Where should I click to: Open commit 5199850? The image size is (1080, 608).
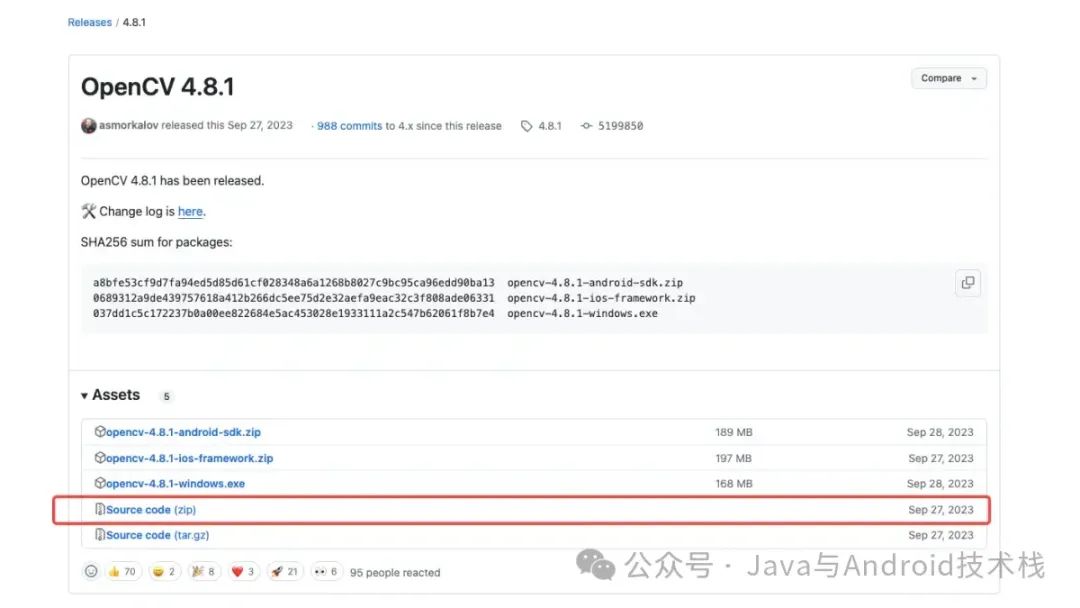(620, 126)
